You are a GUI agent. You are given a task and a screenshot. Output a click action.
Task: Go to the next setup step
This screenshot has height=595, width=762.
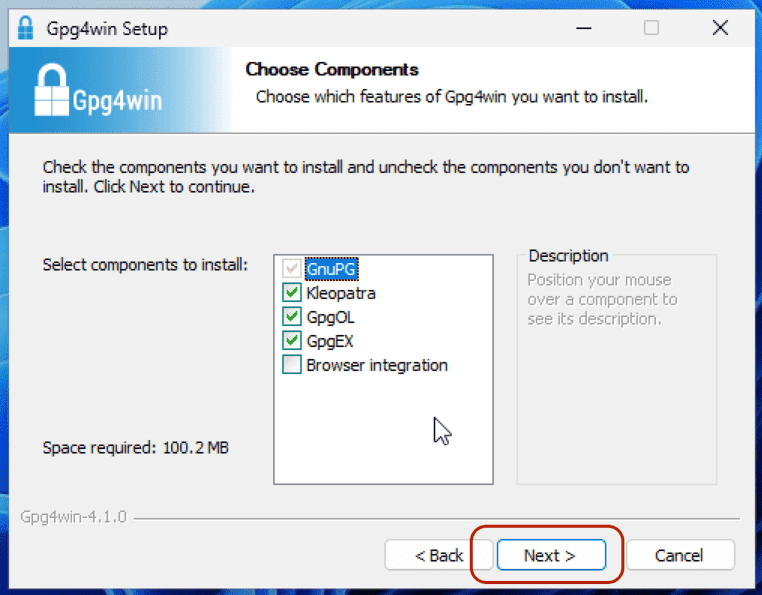coord(551,555)
